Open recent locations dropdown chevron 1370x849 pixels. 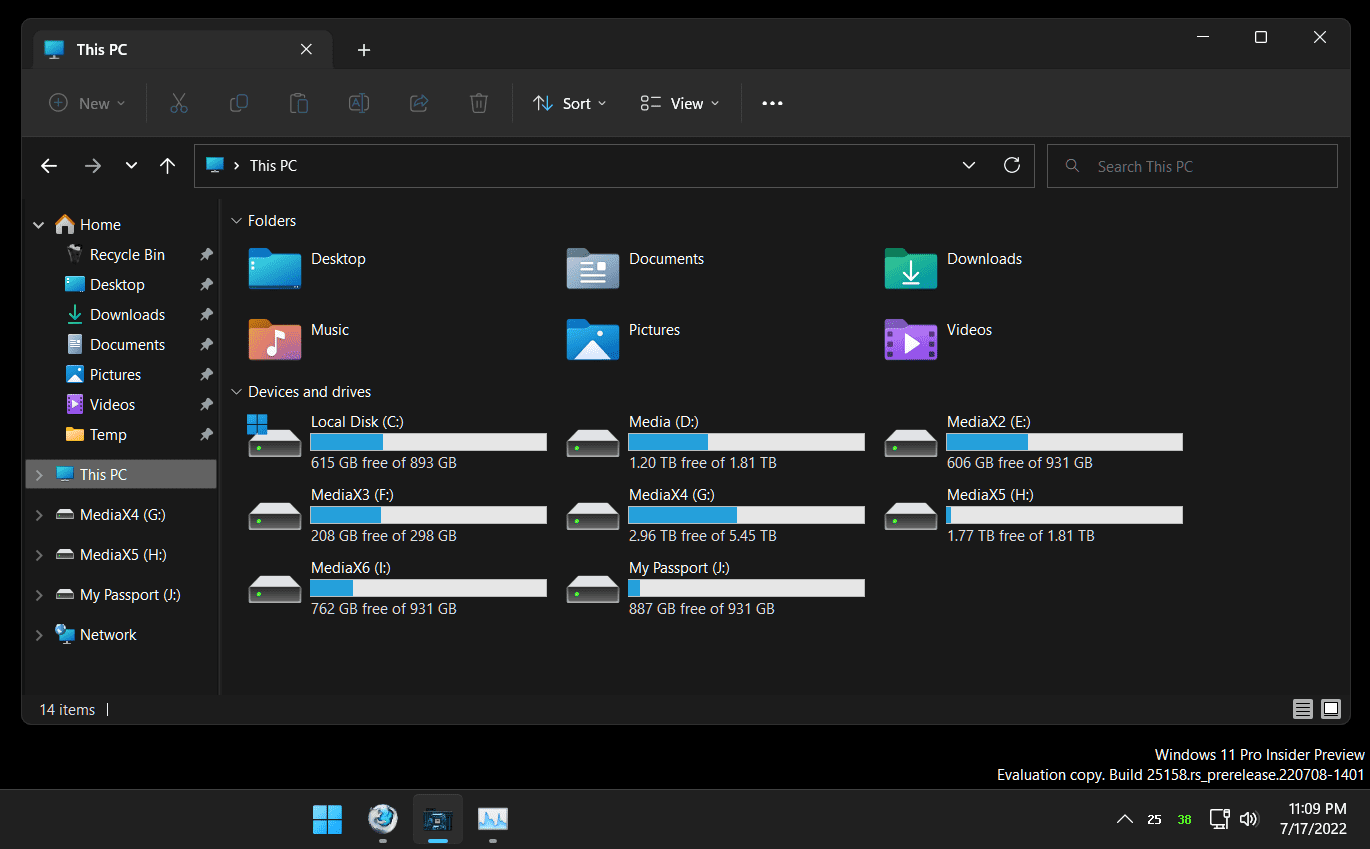click(x=131, y=166)
